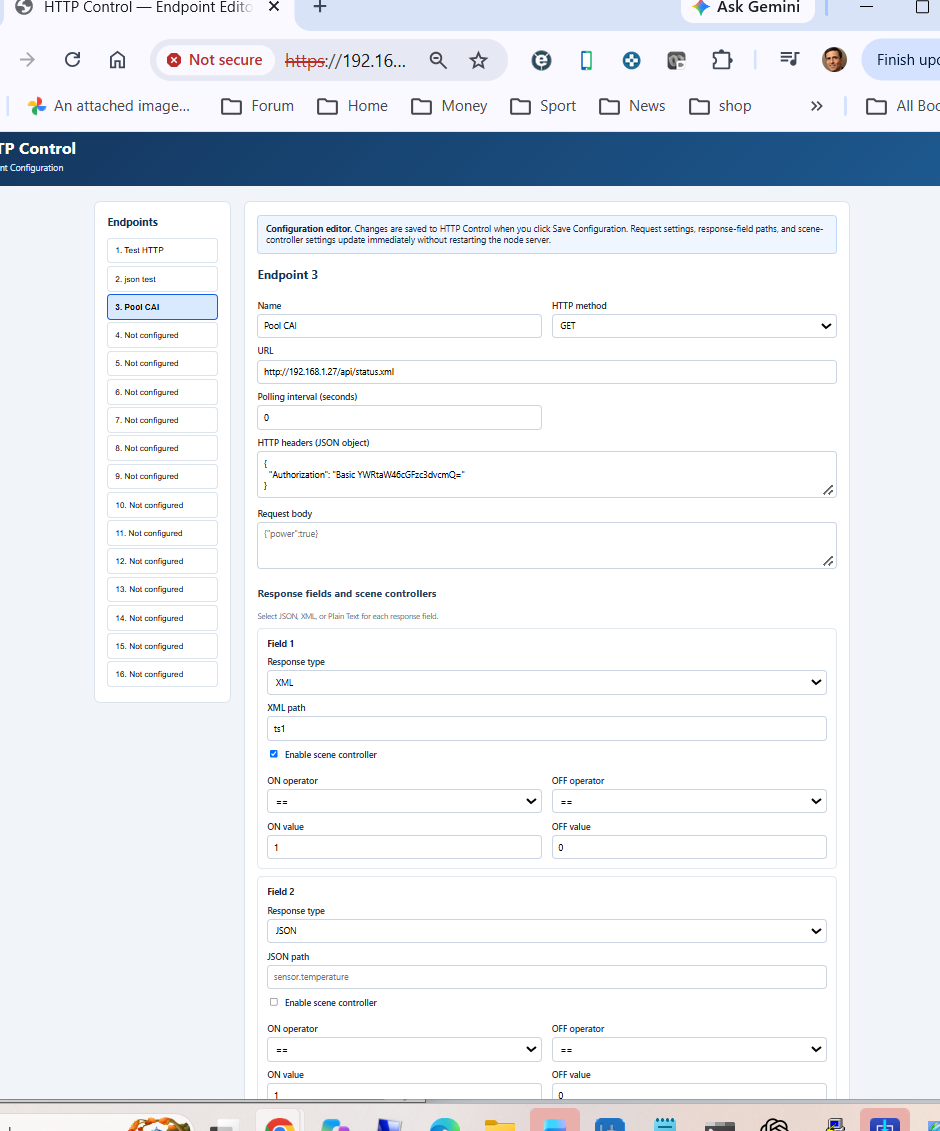Click the circular 'e' extension icon

[541, 61]
